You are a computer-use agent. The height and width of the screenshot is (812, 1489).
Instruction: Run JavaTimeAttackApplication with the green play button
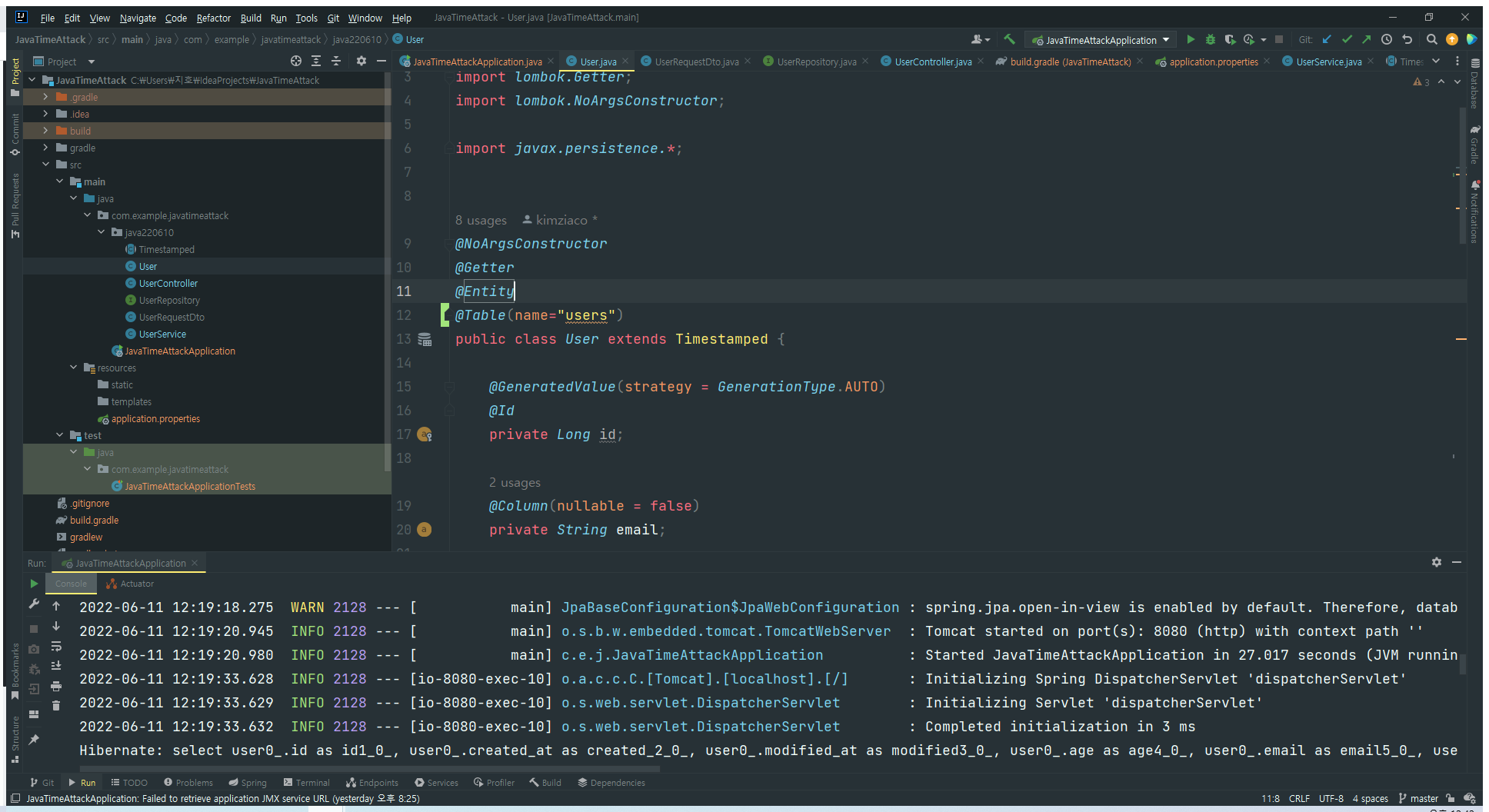tap(1191, 39)
